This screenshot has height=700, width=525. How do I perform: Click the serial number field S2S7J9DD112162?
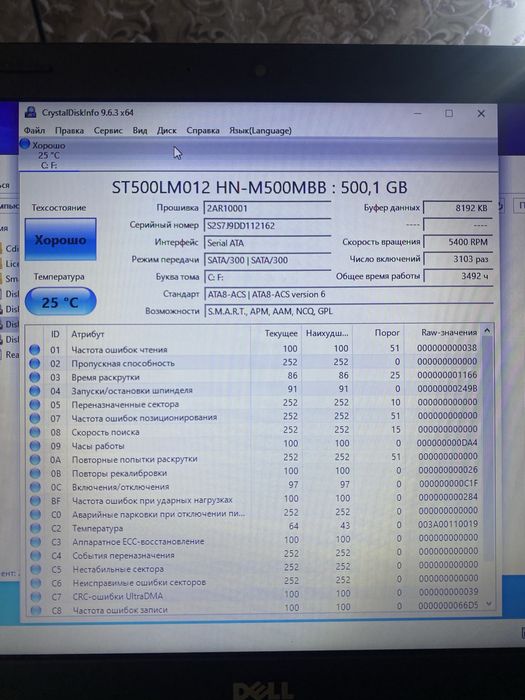[x=267, y=225]
